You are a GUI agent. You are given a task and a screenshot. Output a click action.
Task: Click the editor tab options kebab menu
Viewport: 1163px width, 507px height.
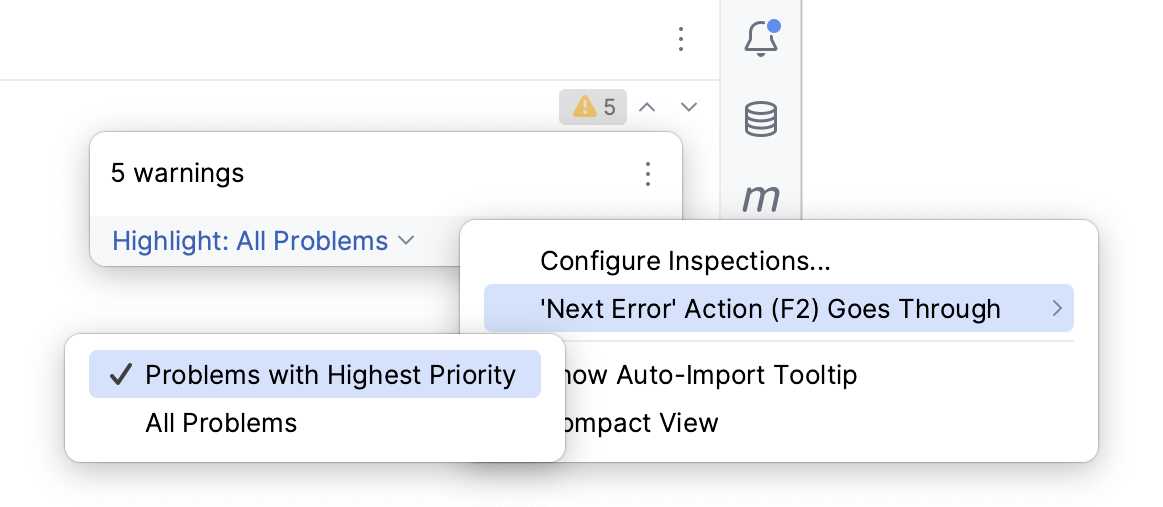click(x=681, y=39)
